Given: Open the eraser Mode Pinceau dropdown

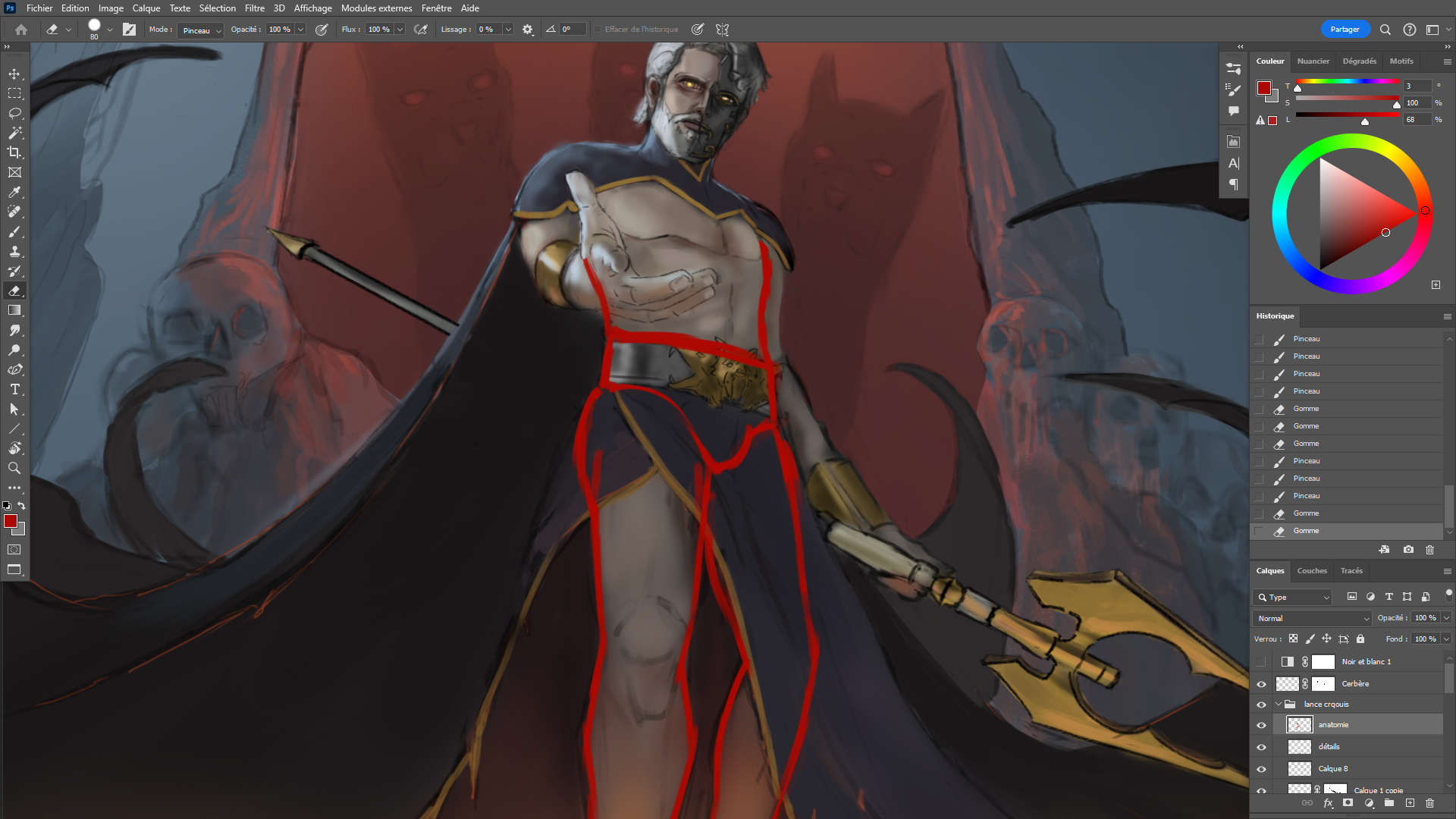Looking at the screenshot, I should 202,30.
